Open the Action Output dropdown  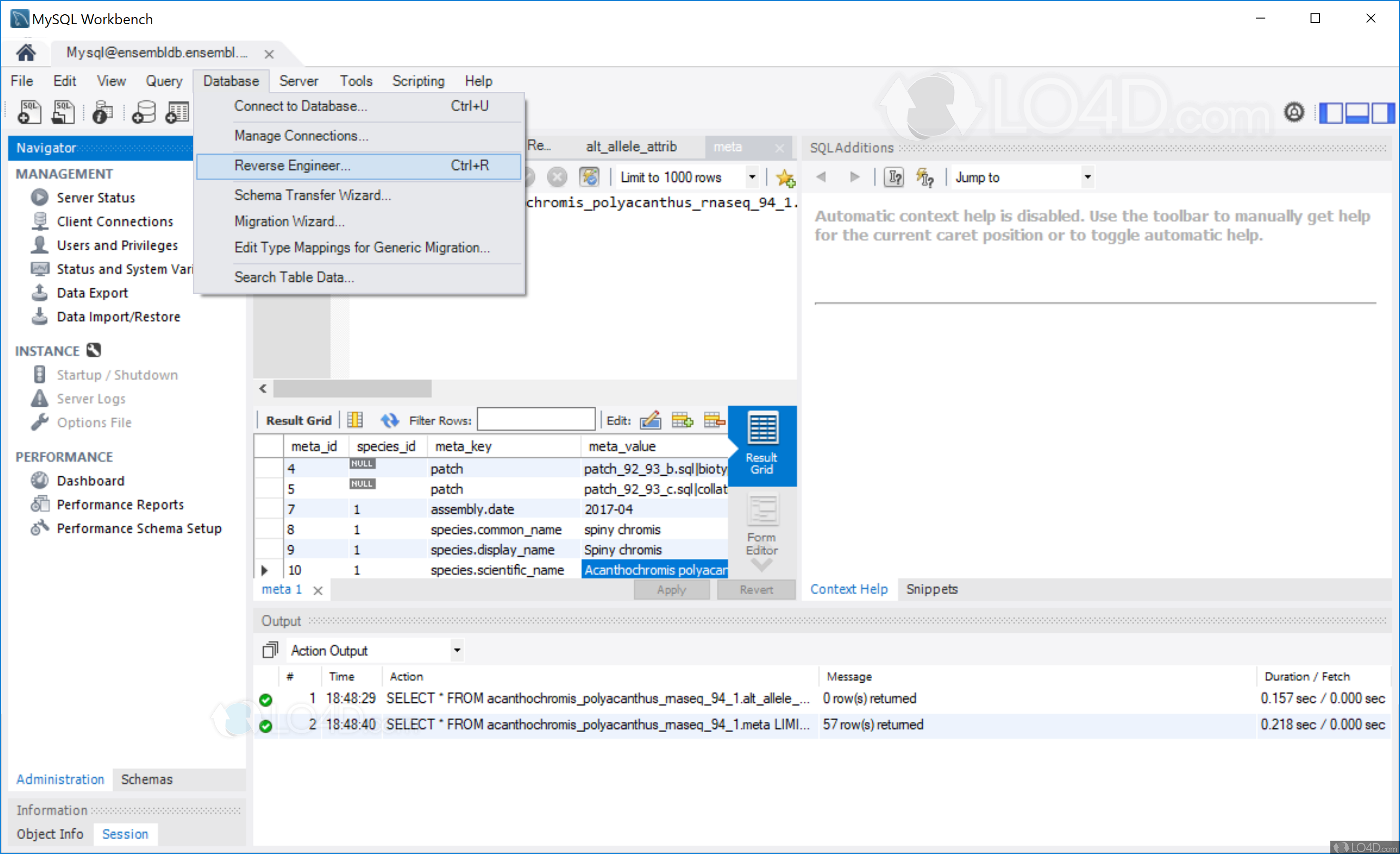456,650
